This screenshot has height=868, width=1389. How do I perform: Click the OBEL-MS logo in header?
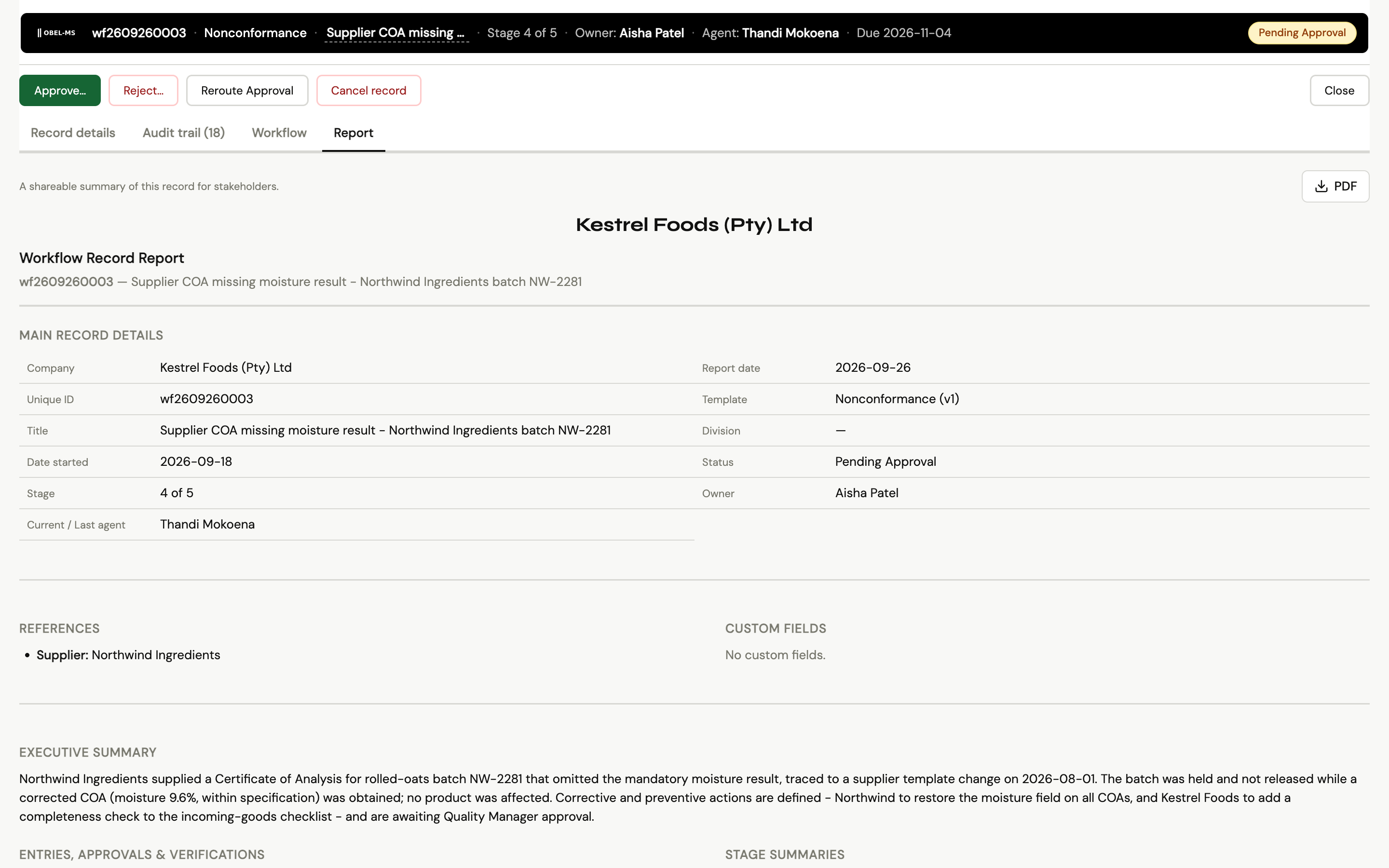click(x=56, y=33)
